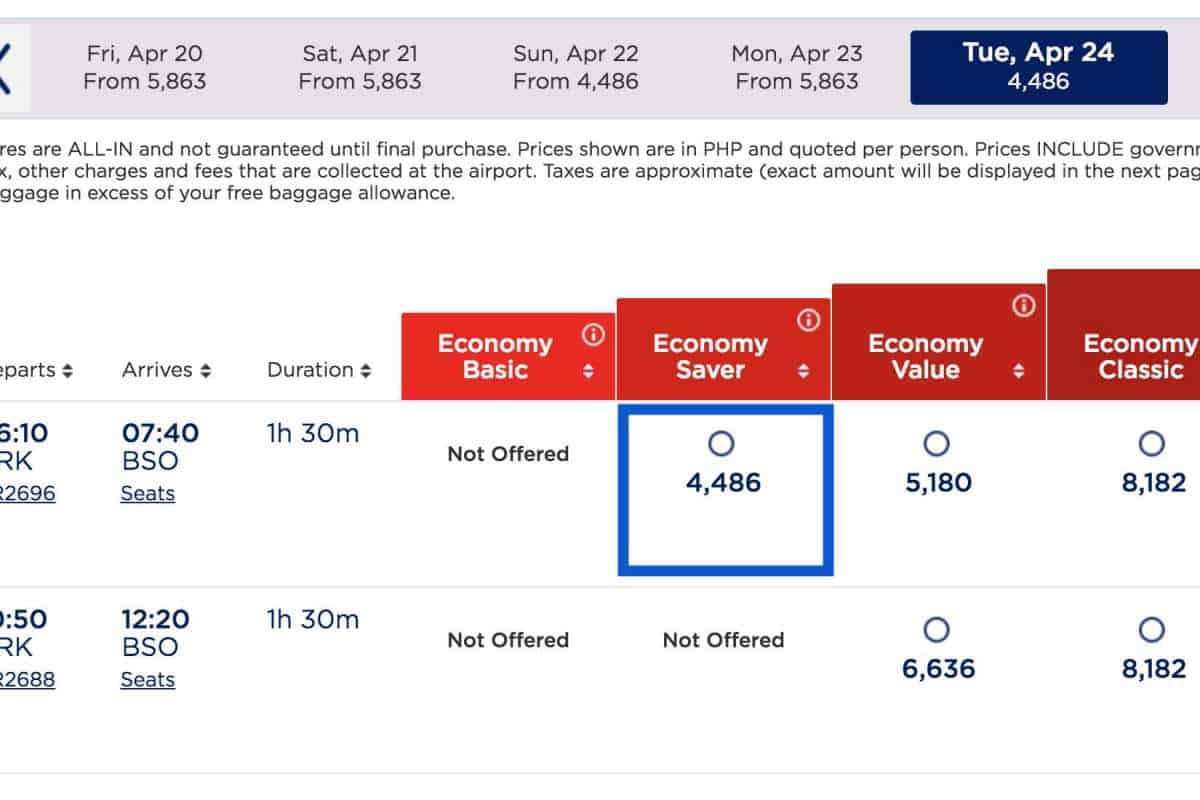Choose the 5,180 Economy Value fare
This screenshot has width=1200, height=800.
click(x=937, y=443)
